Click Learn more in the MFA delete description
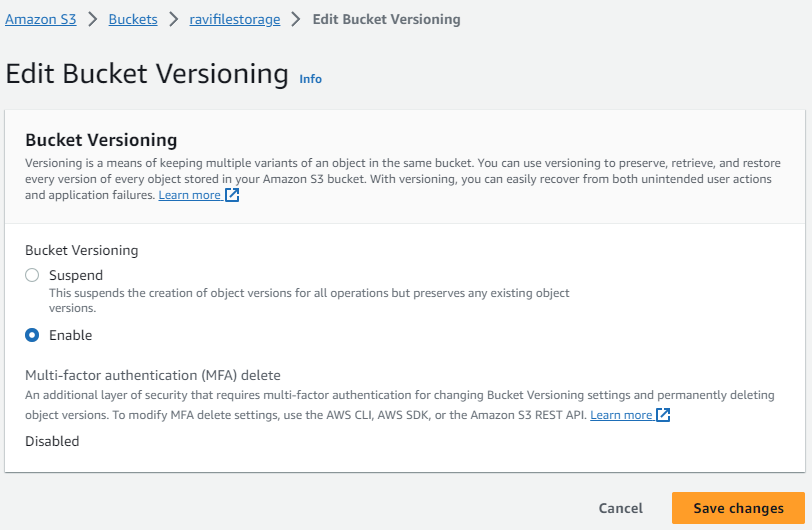This screenshot has height=530, width=812. 621,414
